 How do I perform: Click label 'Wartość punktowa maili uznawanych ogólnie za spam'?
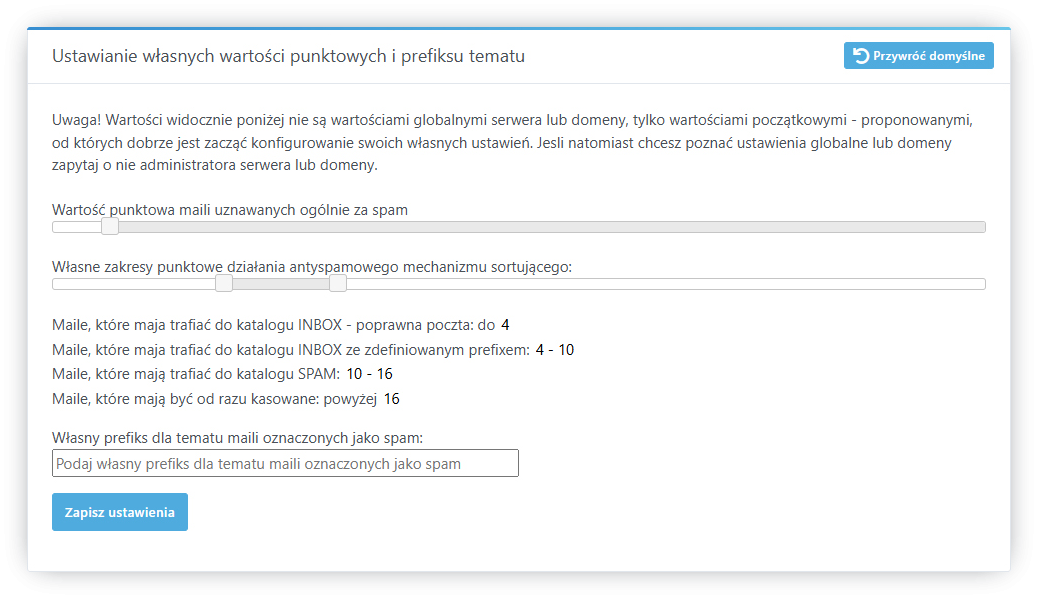point(230,210)
